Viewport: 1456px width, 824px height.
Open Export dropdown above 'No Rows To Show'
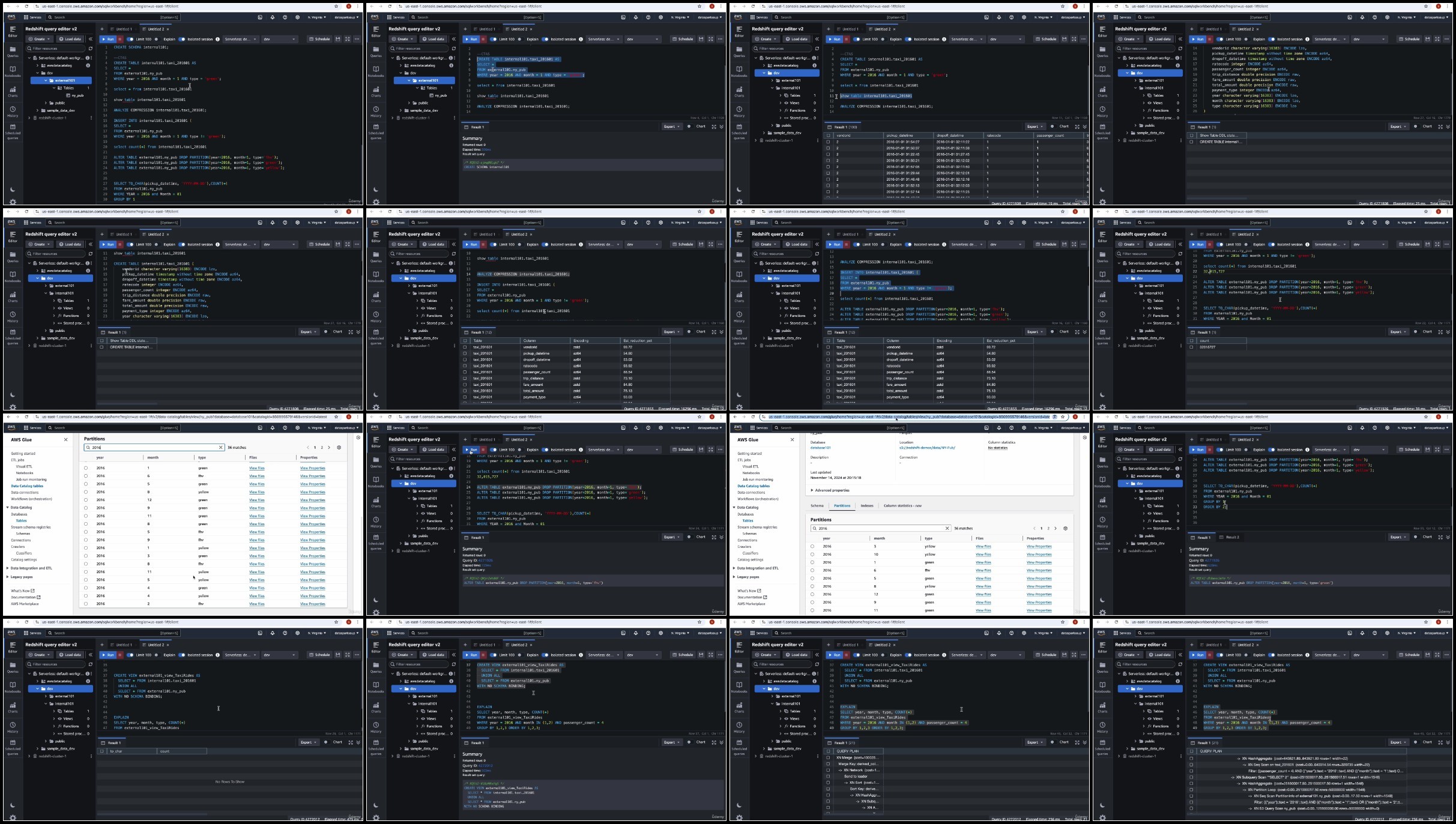308,742
